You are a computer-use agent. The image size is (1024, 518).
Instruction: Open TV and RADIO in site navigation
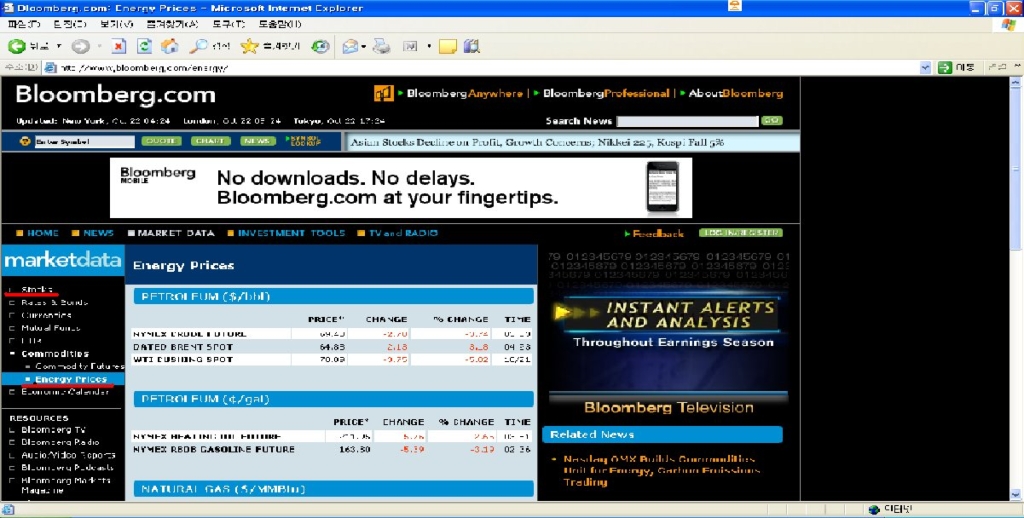click(x=403, y=233)
